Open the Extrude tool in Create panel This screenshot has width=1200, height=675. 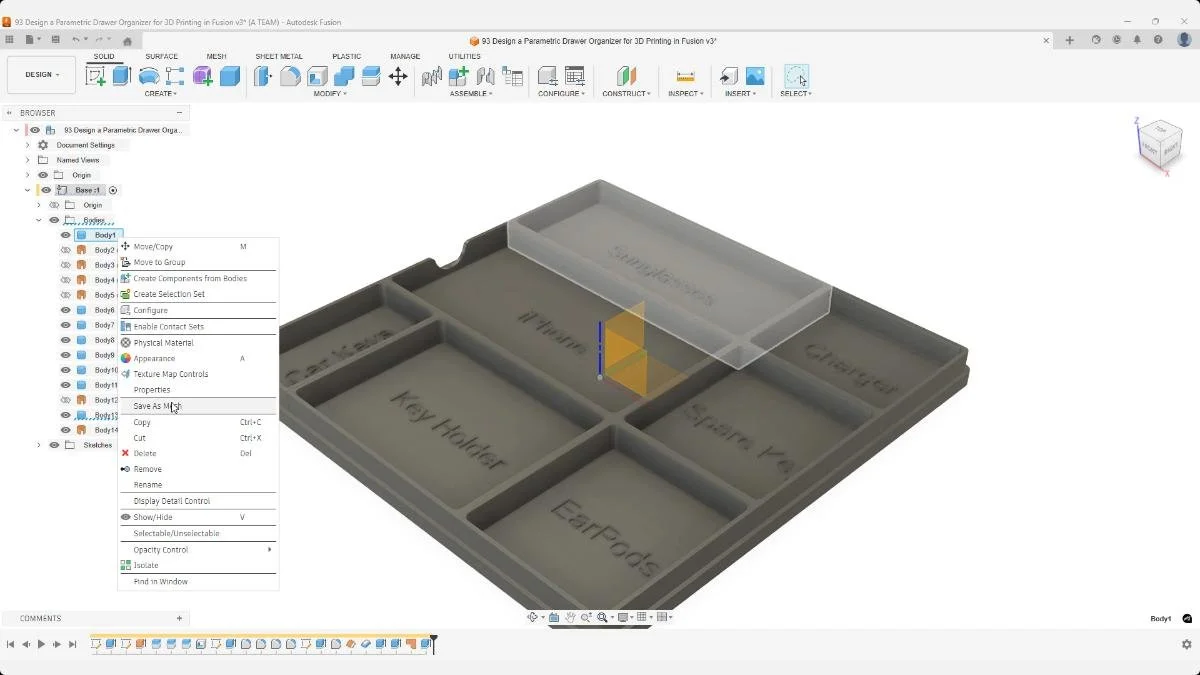point(121,76)
